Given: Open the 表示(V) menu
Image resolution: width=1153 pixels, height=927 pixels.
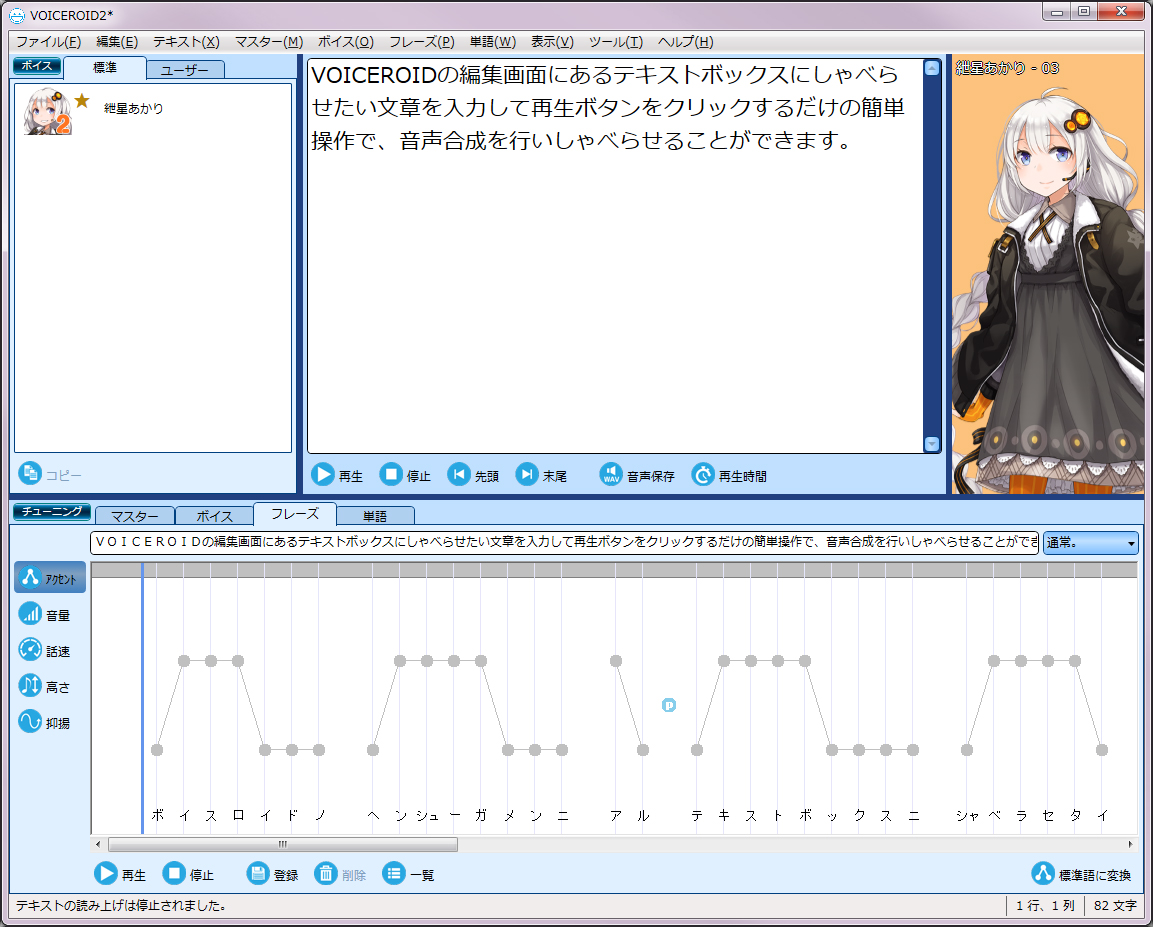Looking at the screenshot, I should [552, 42].
